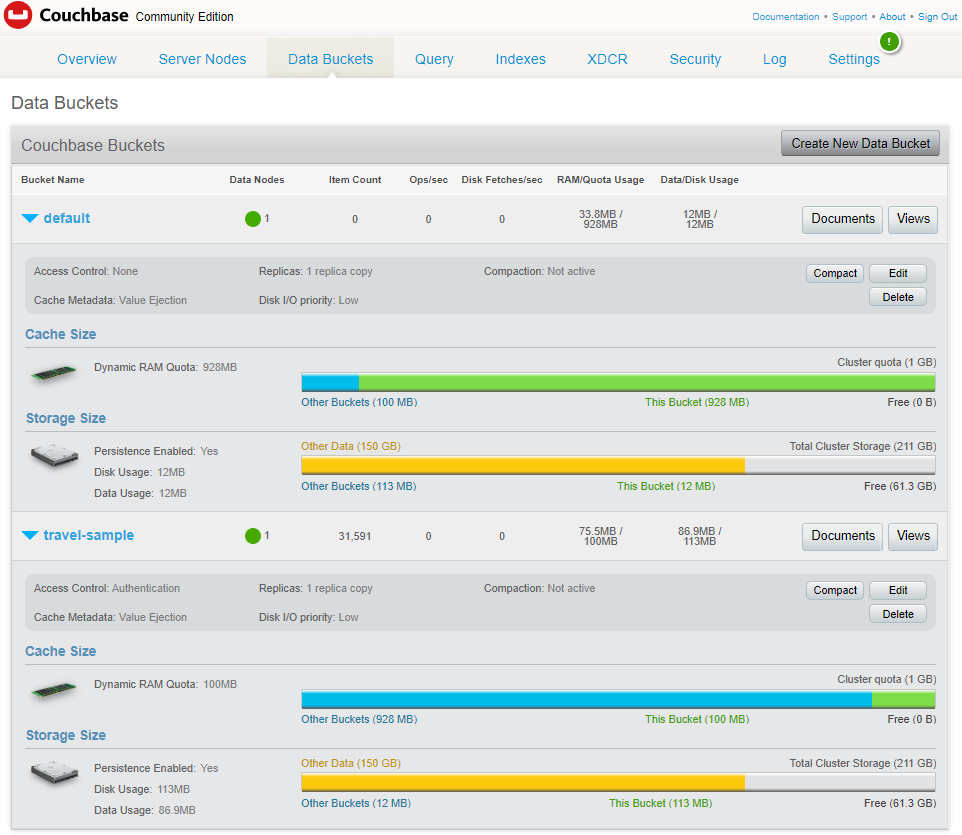
Task: Open Documents for the travel-sample bucket
Action: [x=842, y=536]
